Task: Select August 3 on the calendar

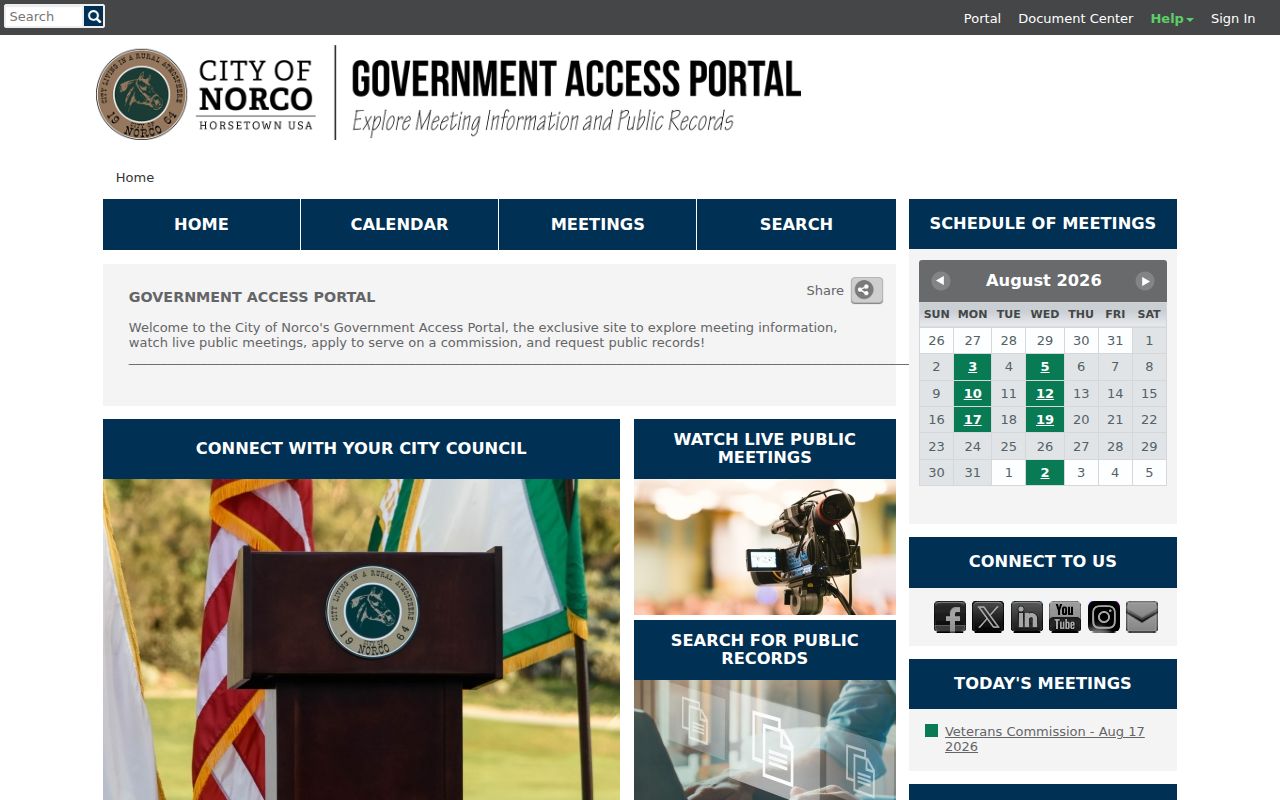Action: point(972,367)
